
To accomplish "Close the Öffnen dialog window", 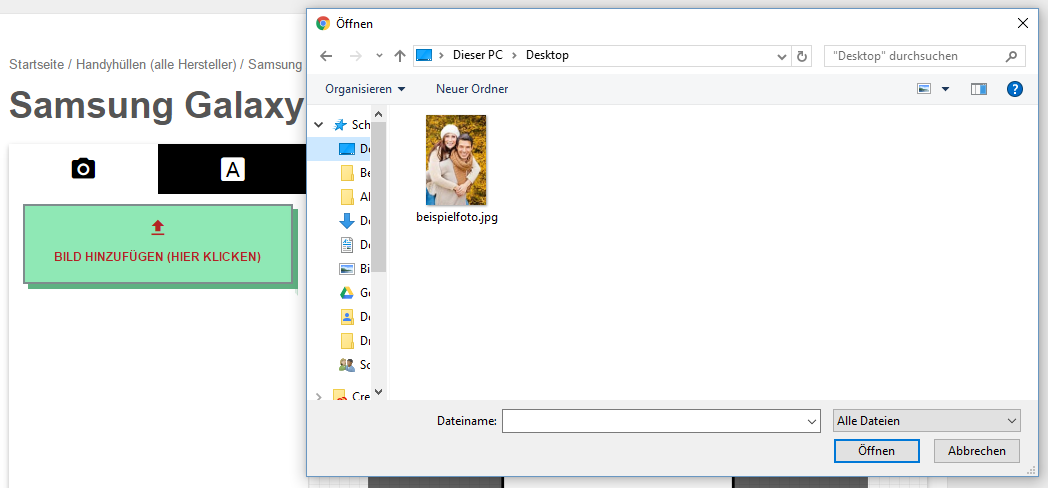I will (x=1023, y=23).
